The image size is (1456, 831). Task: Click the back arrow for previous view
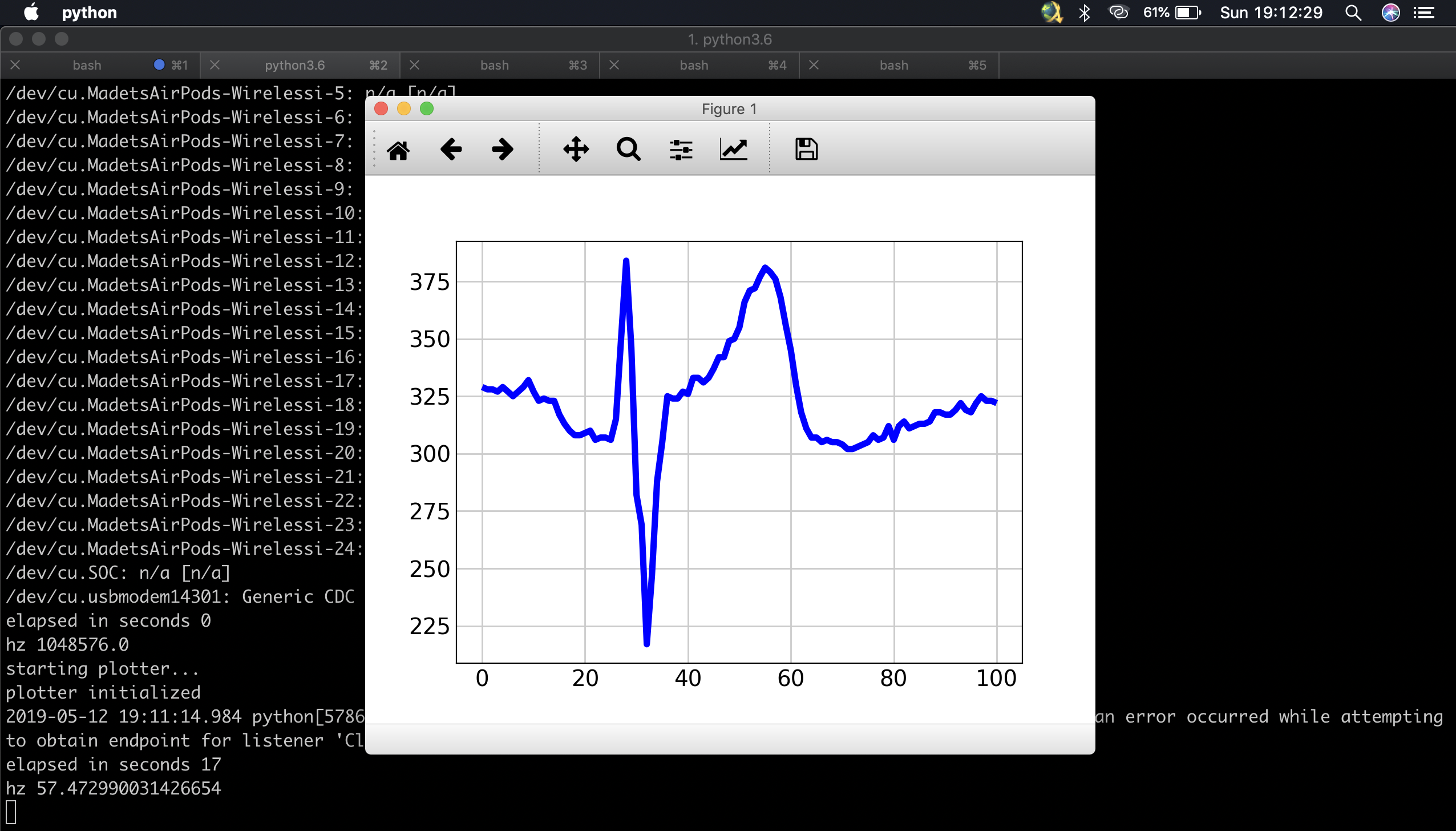(x=451, y=150)
